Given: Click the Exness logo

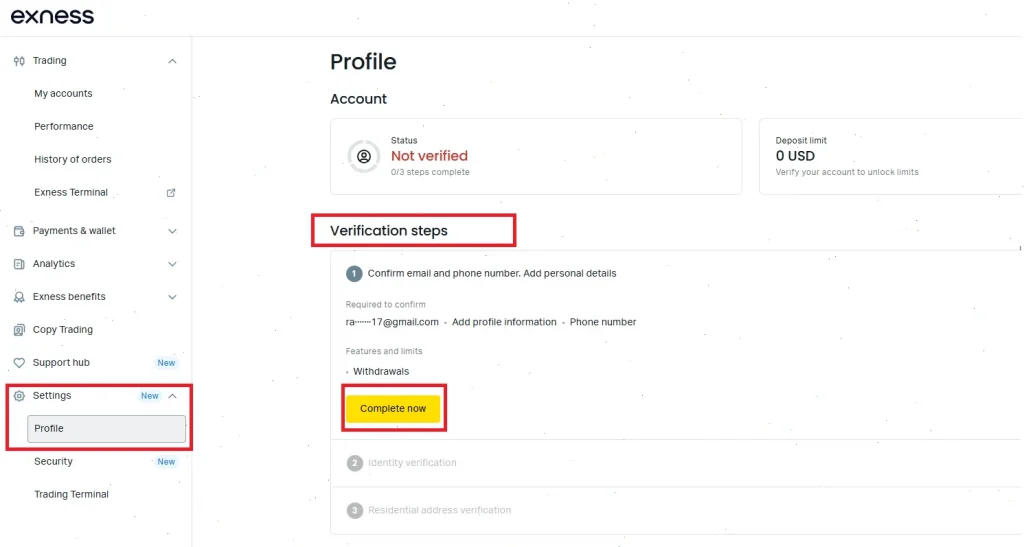Looking at the screenshot, I should [52, 16].
